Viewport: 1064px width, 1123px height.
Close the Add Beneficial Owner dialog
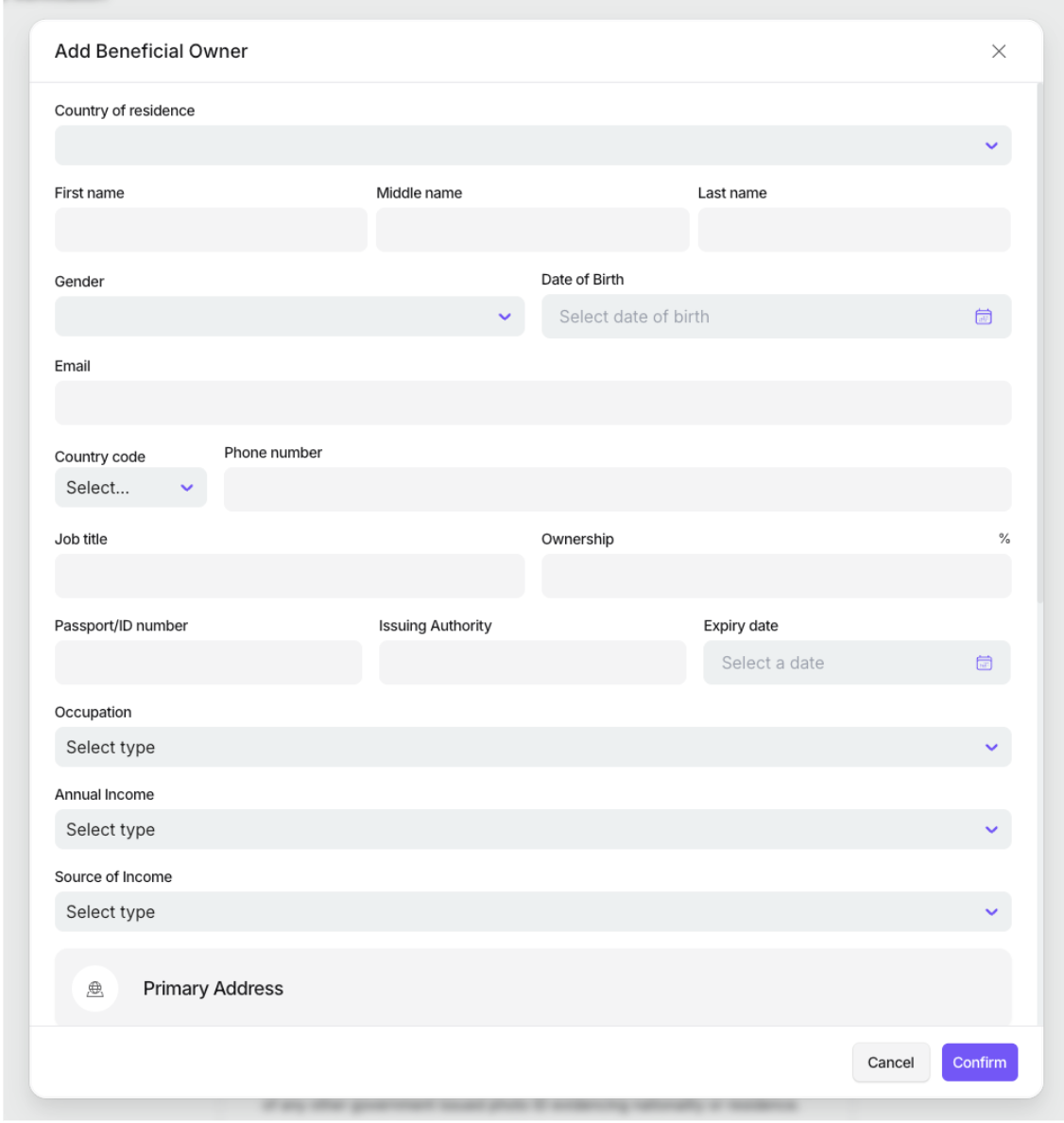tap(999, 51)
